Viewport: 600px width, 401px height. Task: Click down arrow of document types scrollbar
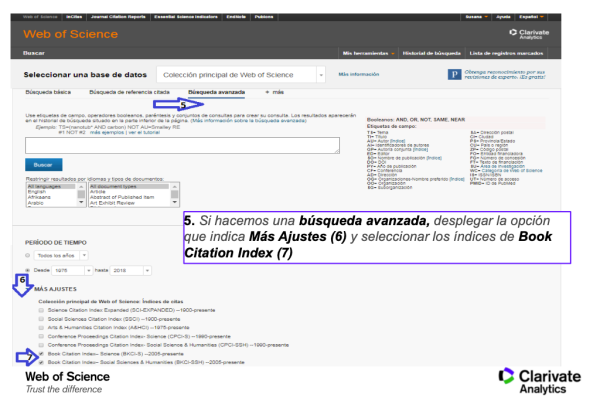point(174,202)
